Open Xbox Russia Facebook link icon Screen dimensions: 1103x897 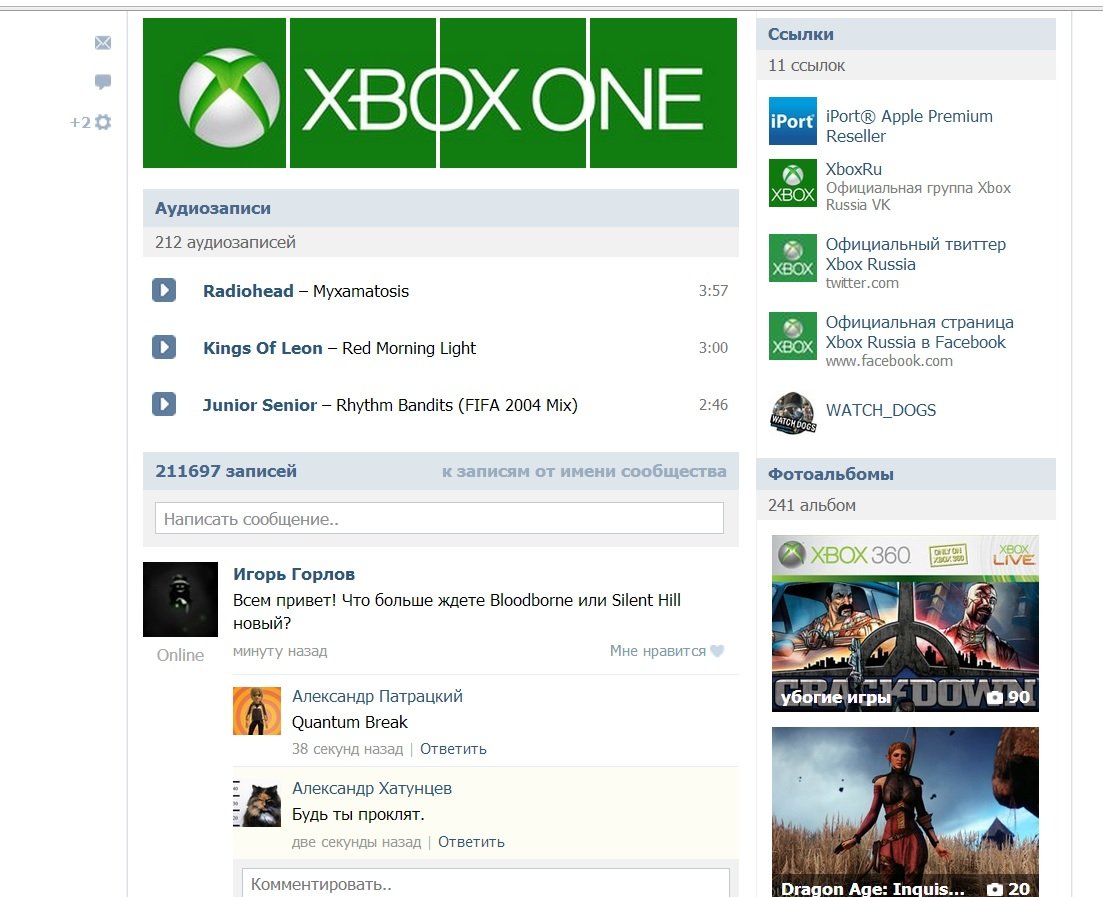point(793,336)
